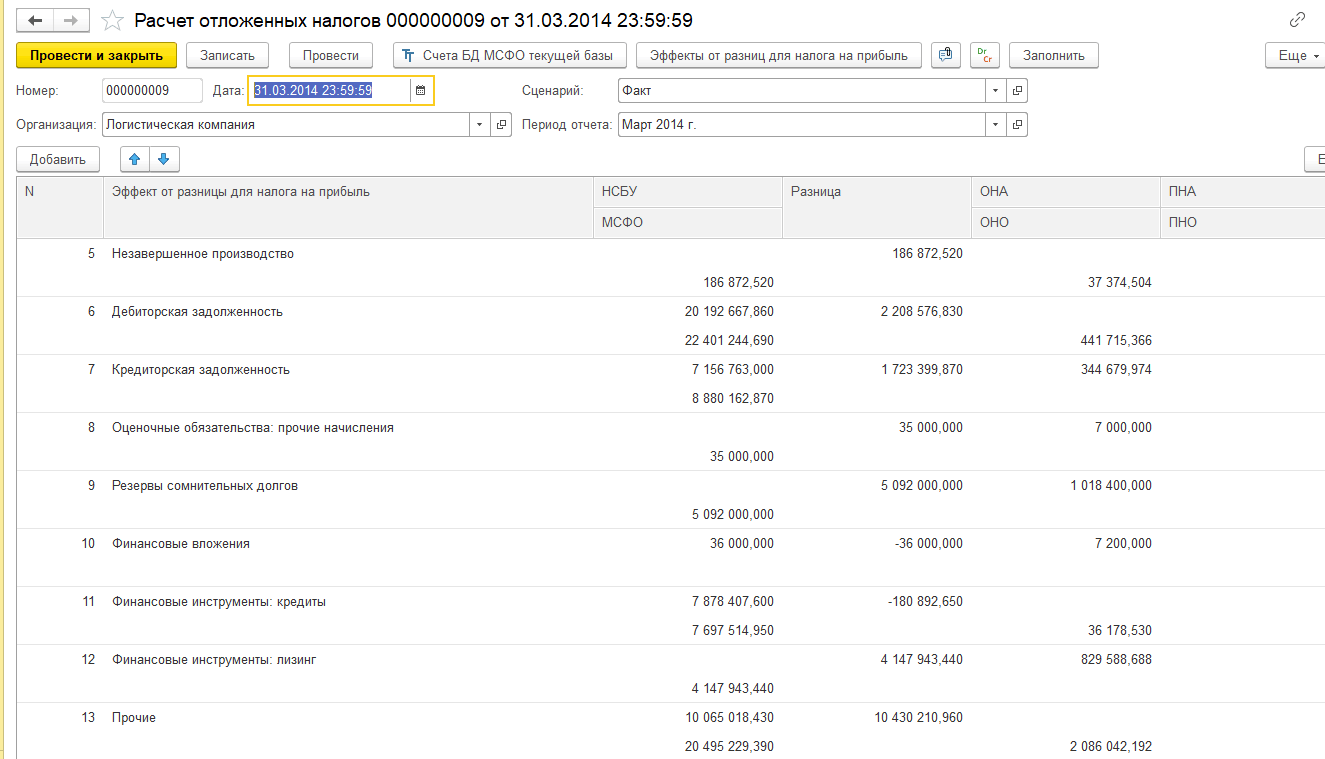
Task: Click ОНА value 1 018 400,000
Action: pyautogui.click(x=1110, y=486)
